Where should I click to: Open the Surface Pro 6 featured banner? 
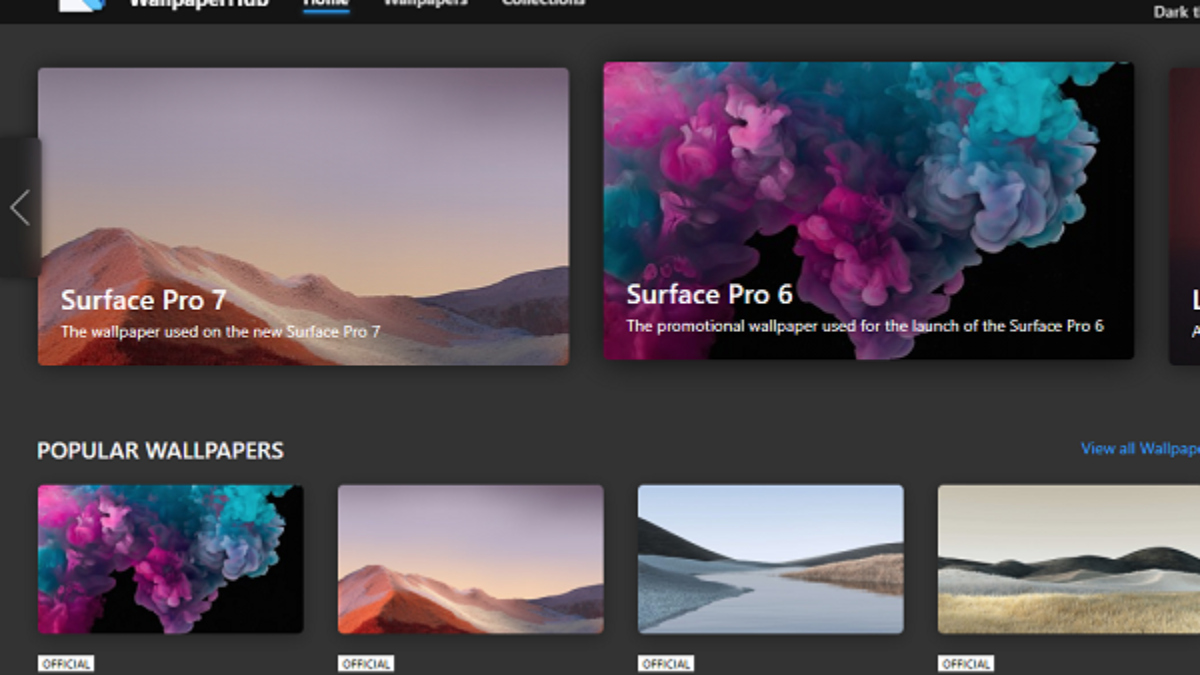pos(868,211)
